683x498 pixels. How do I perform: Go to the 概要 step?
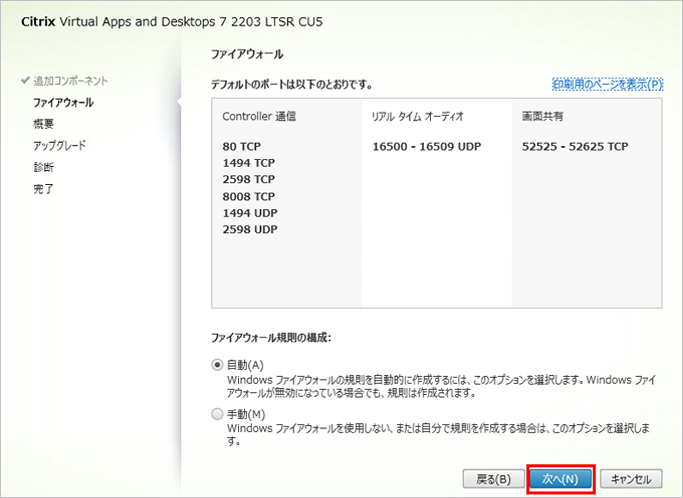click(43, 124)
